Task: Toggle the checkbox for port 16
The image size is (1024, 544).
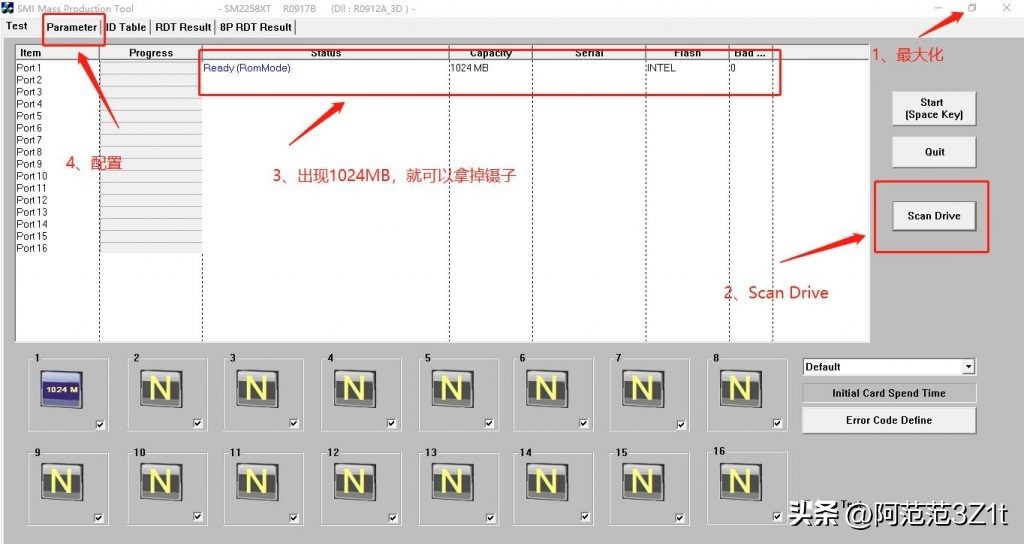Action: (777, 516)
